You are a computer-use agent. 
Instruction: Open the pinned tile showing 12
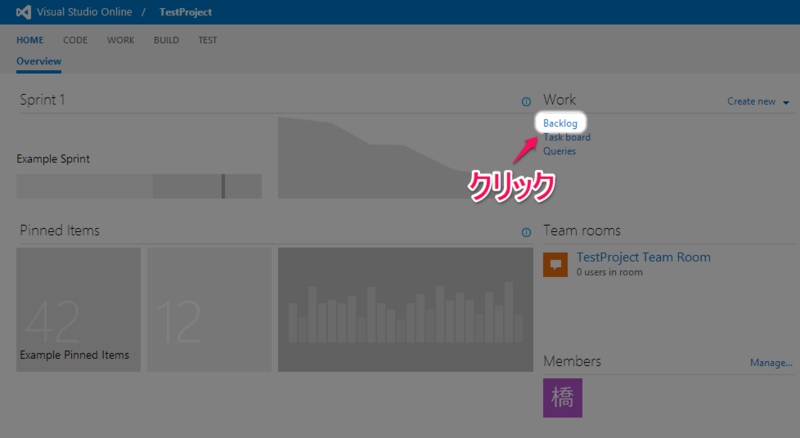point(209,309)
